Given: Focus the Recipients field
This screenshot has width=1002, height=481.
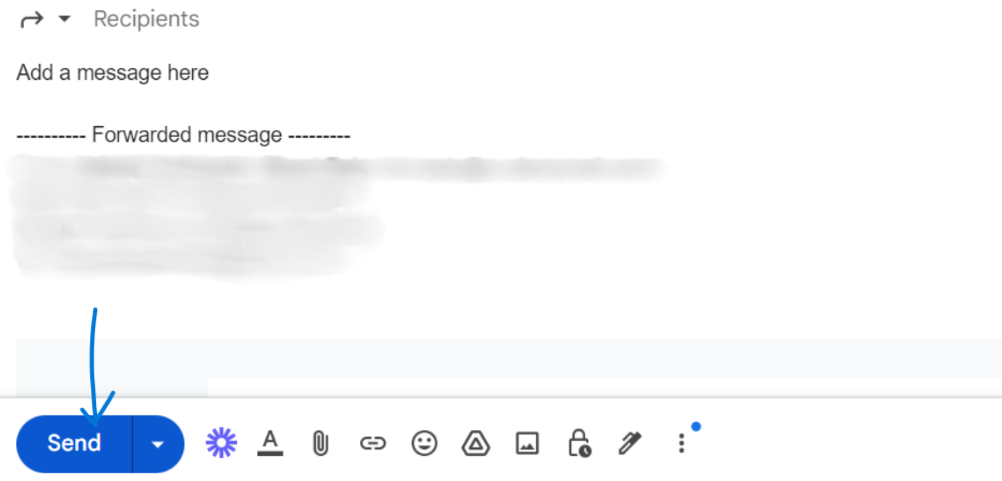Looking at the screenshot, I should pos(146,19).
